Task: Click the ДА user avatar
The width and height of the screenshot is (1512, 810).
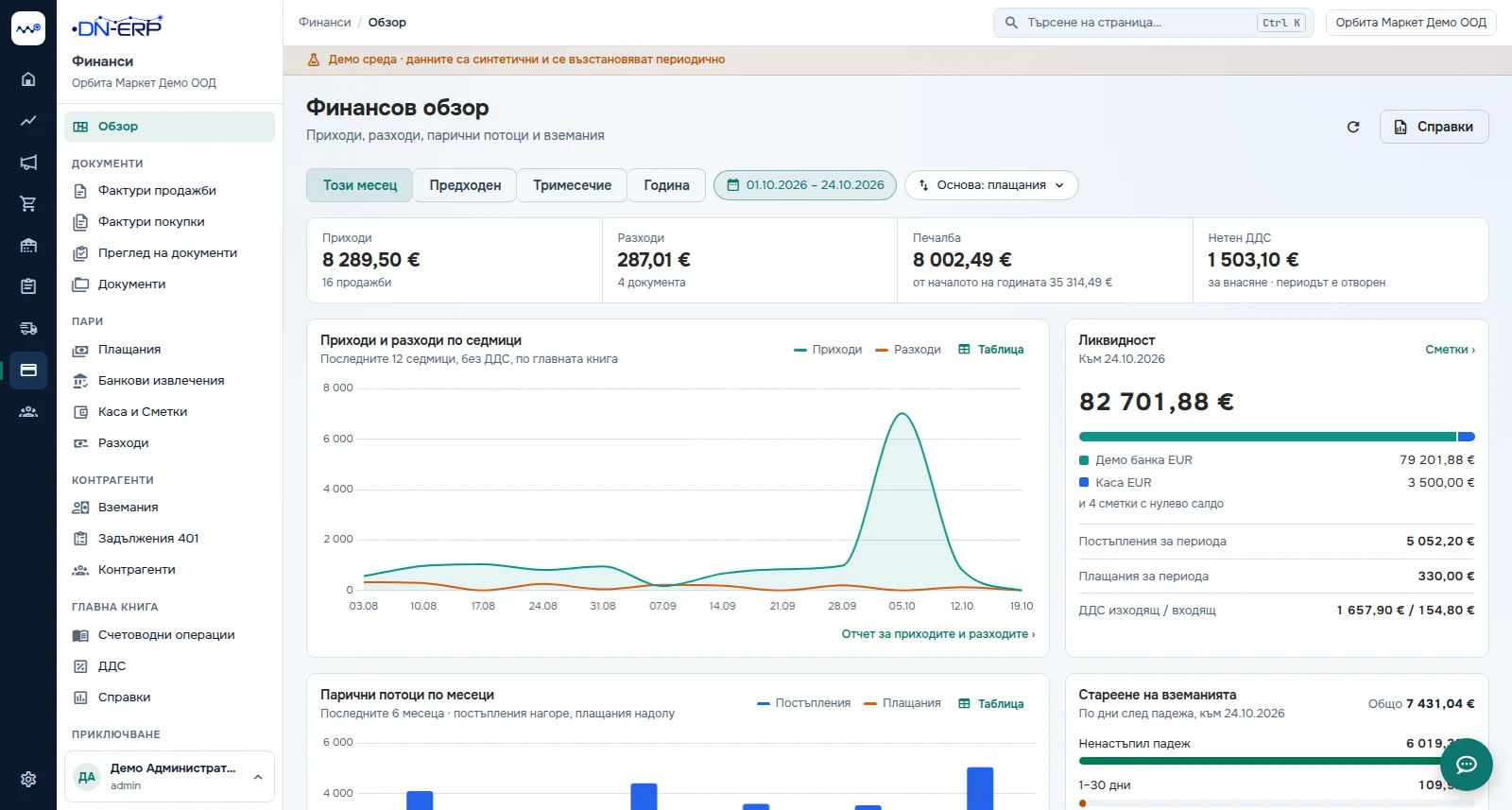Action: click(x=87, y=777)
